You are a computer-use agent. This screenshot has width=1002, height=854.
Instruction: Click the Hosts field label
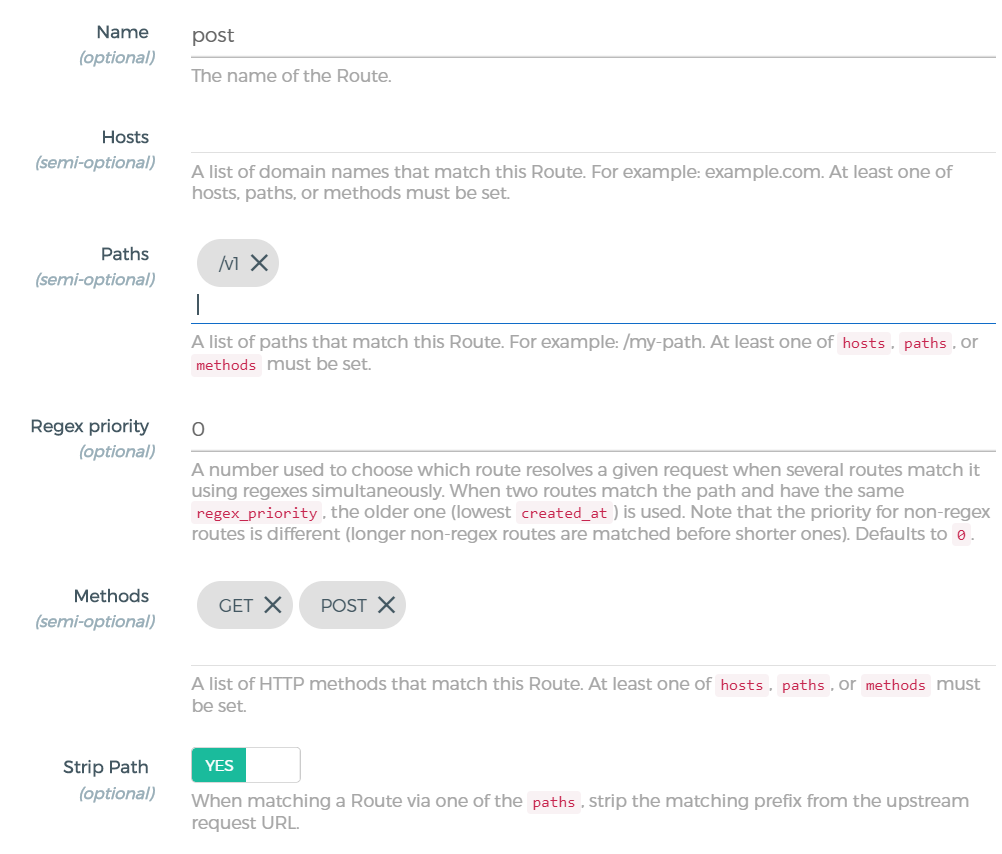(125, 137)
